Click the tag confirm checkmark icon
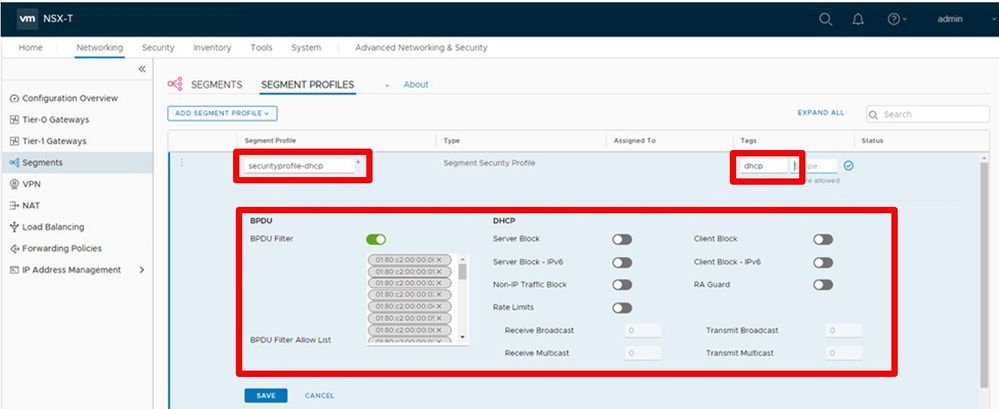 point(849,166)
